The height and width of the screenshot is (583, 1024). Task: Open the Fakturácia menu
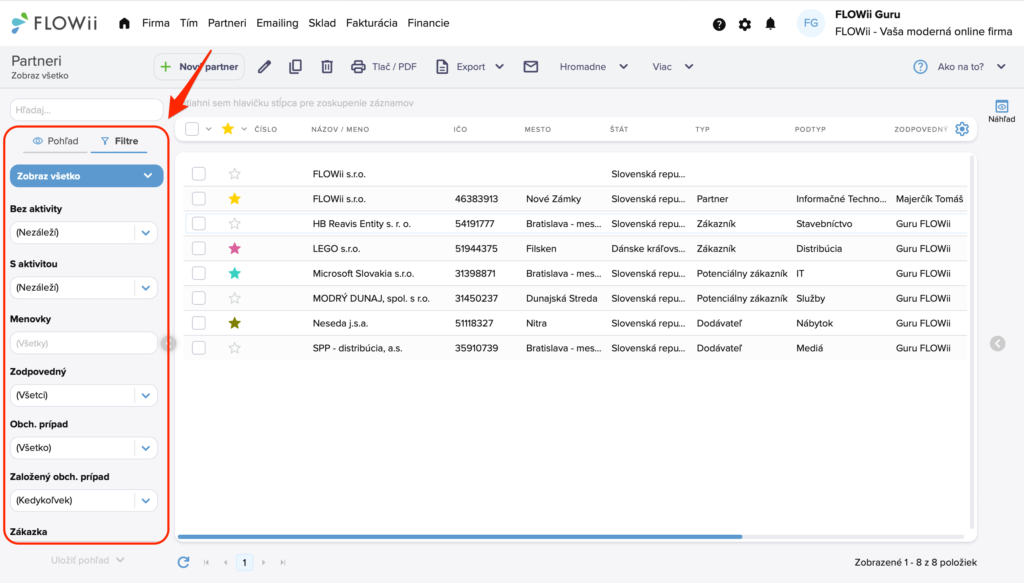[372, 24]
